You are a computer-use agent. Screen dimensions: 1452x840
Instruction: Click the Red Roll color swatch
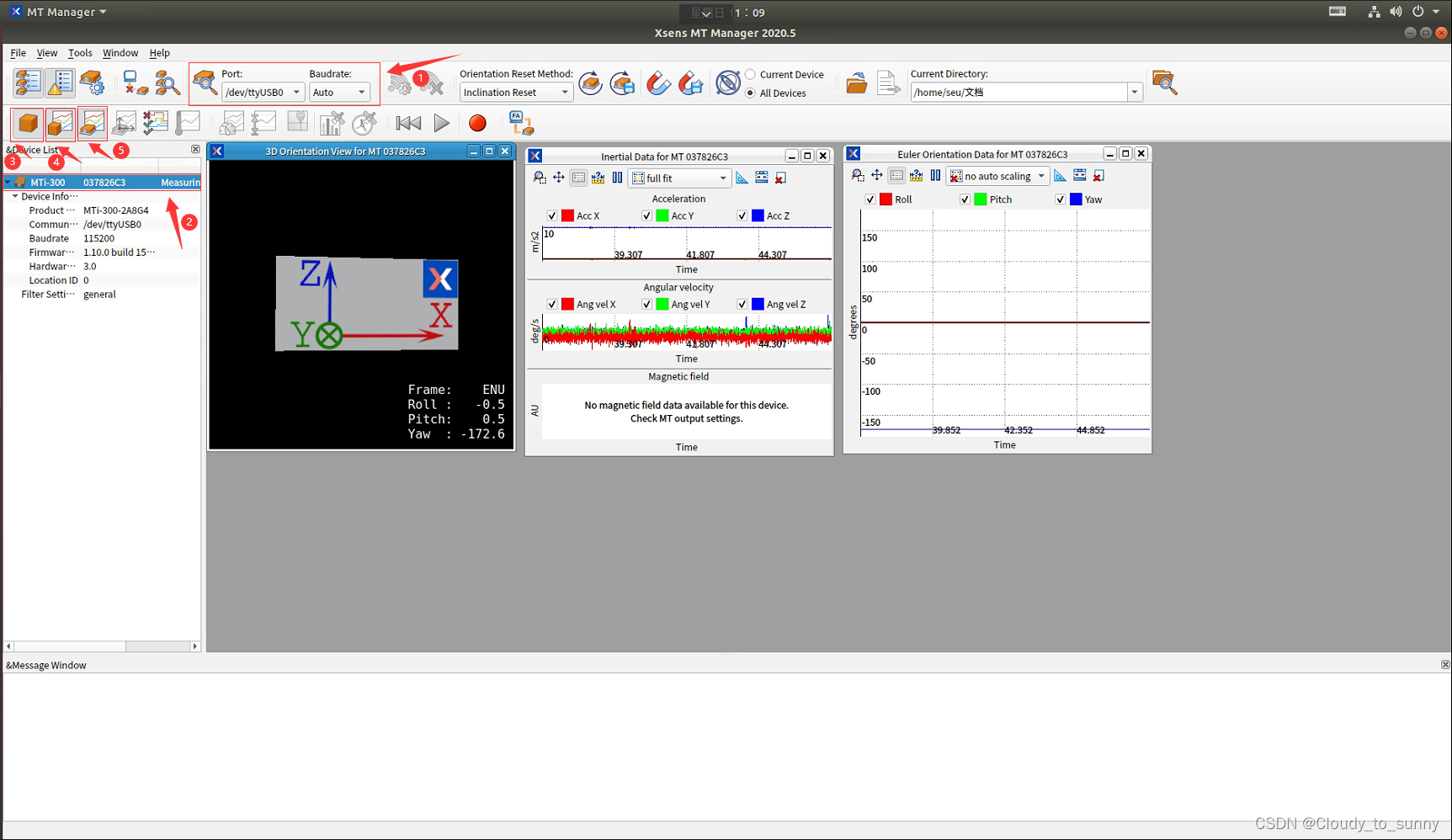coord(886,199)
